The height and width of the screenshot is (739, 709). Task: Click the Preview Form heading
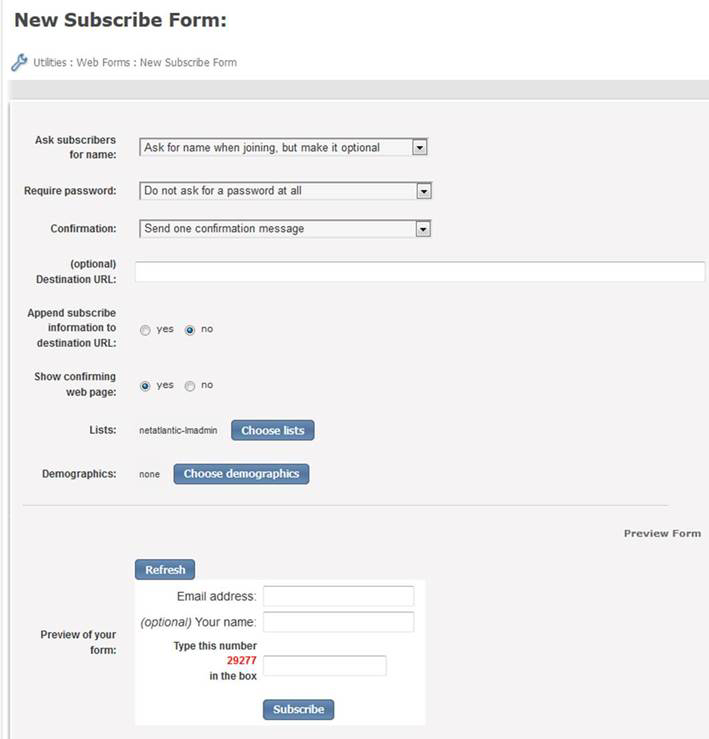[x=662, y=534]
